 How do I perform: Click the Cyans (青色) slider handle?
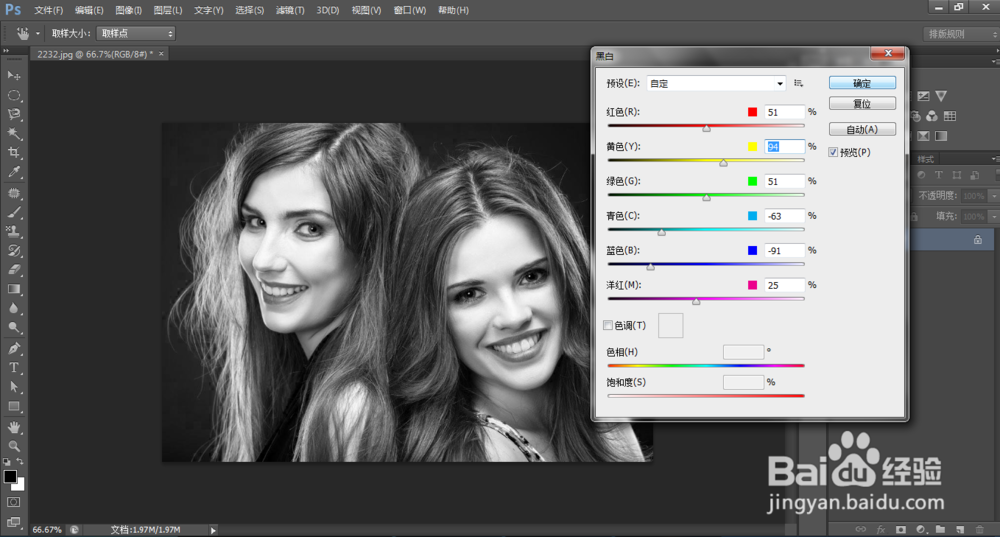(662, 232)
